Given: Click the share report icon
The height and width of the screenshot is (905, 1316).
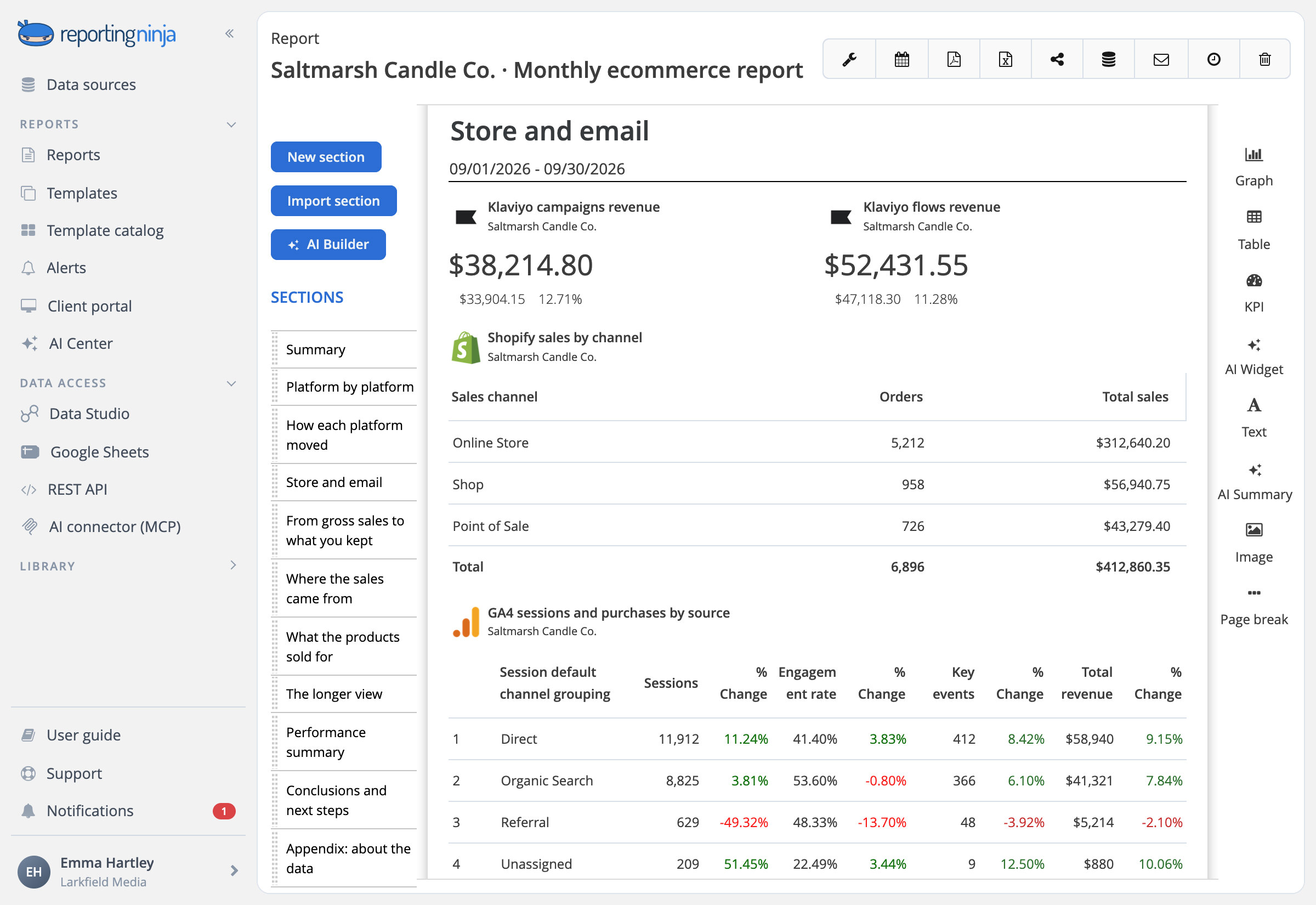Looking at the screenshot, I should pos(1057,59).
